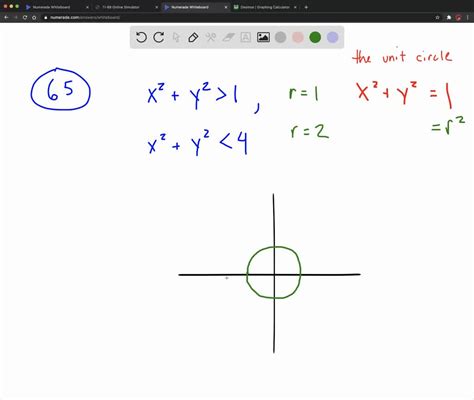This screenshot has width=474, height=400.
Task: Click the undo arrow in whiteboard toolbar
Action: click(141, 37)
